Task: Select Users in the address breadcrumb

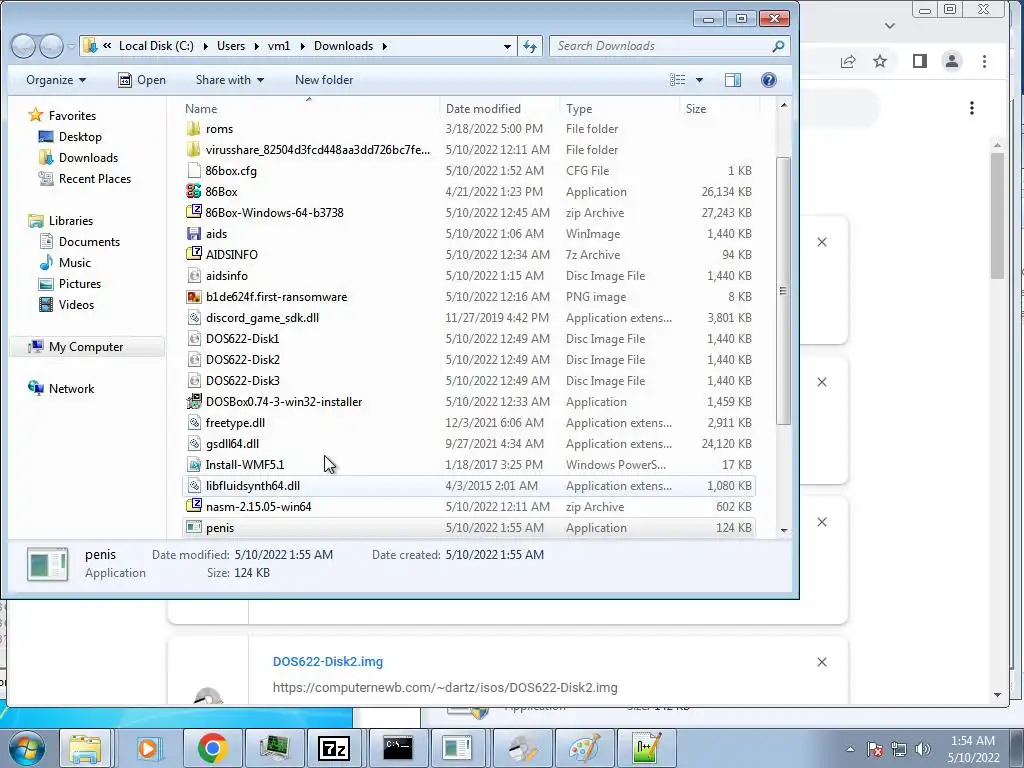Action: (x=231, y=46)
